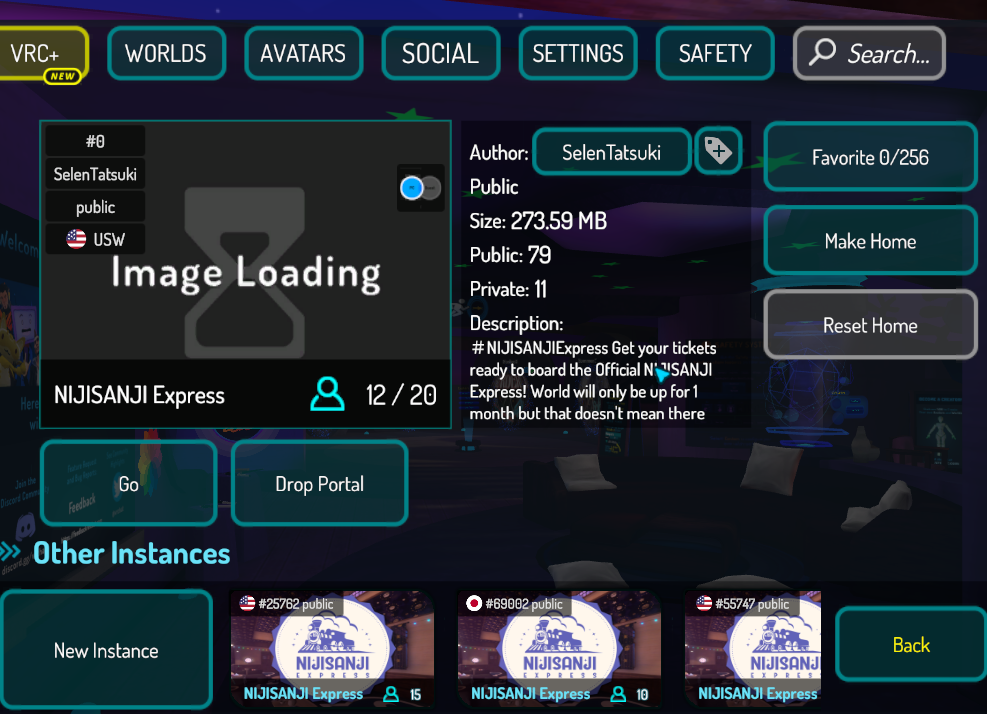This screenshot has width=987, height=714.
Task: Click the Size: 273.59 MB text
Action: coord(538,221)
